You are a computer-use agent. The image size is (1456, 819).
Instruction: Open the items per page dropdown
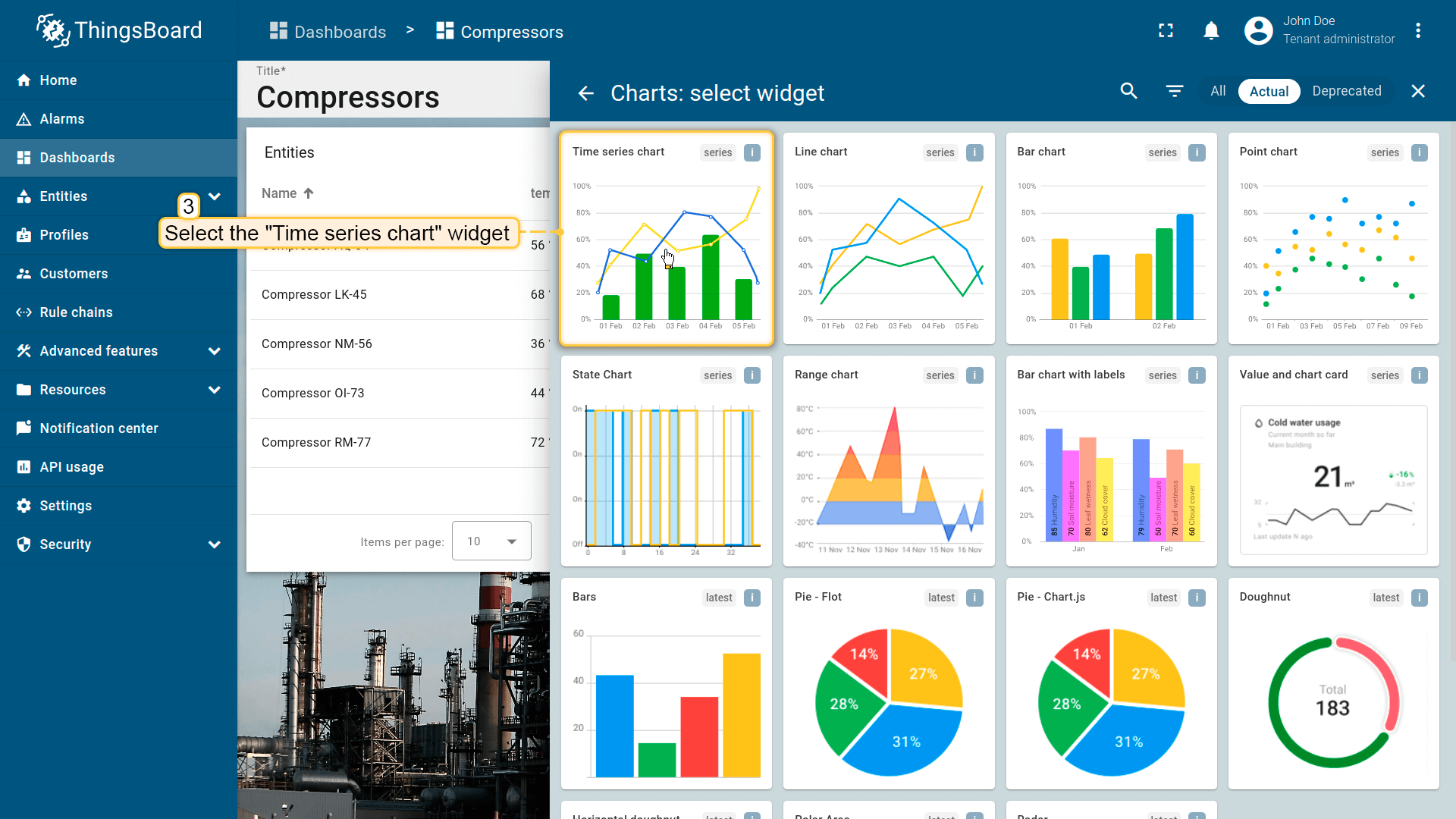click(x=491, y=541)
